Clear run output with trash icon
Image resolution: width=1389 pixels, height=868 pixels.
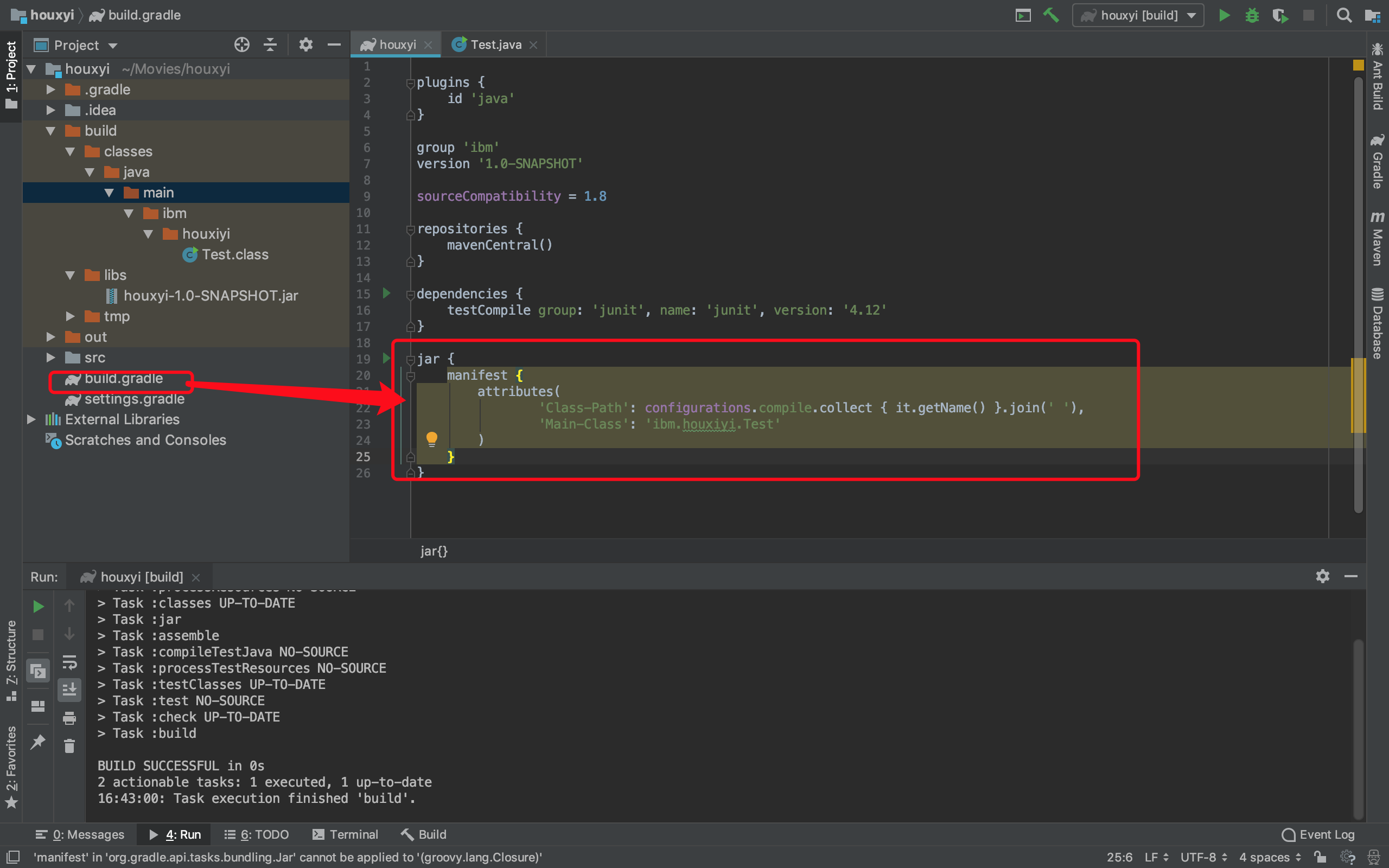pyautogui.click(x=69, y=746)
